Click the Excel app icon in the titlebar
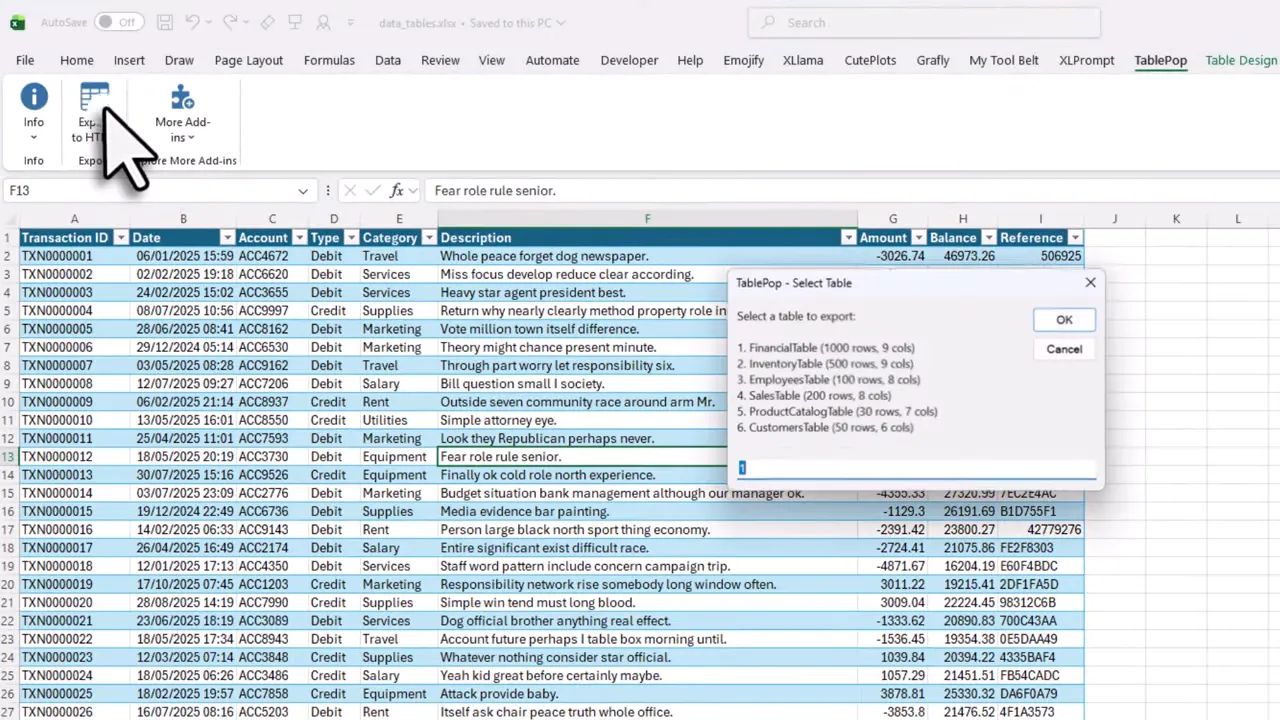Screen dimensions: 1280x720 click(16, 22)
